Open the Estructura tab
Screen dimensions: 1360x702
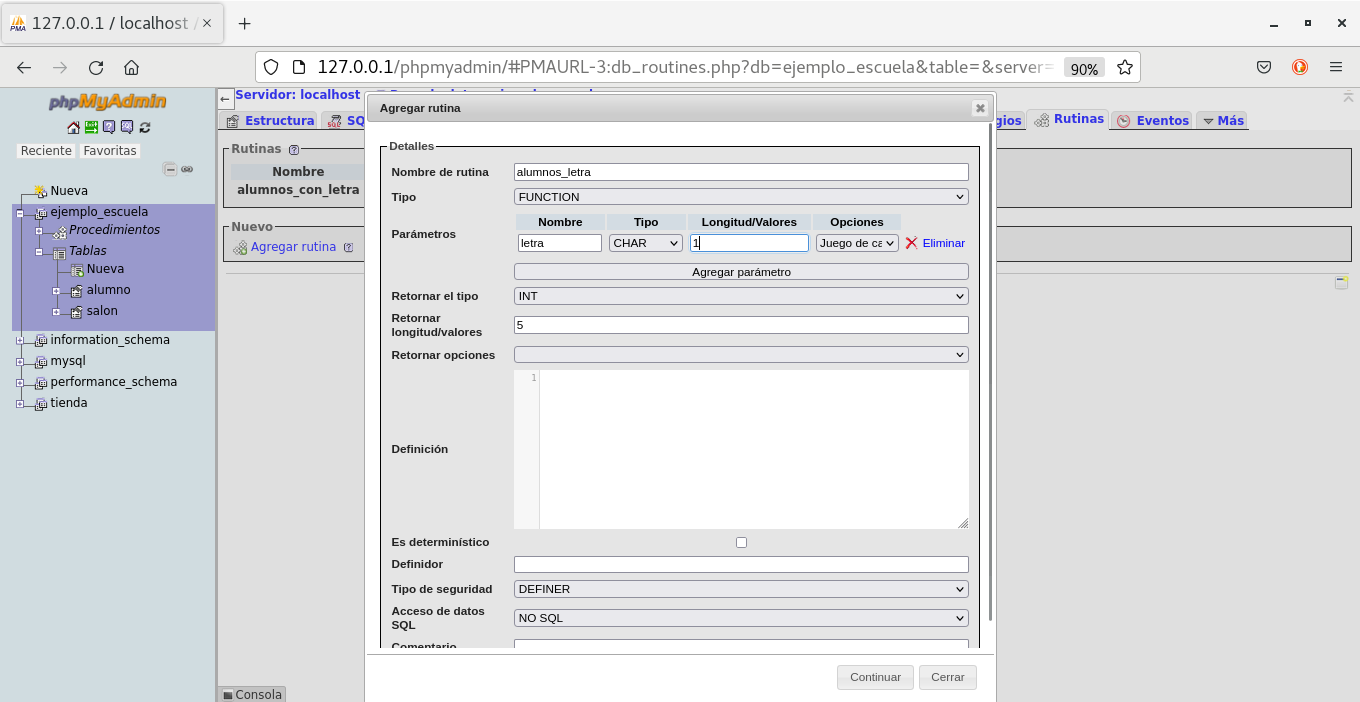click(270, 120)
